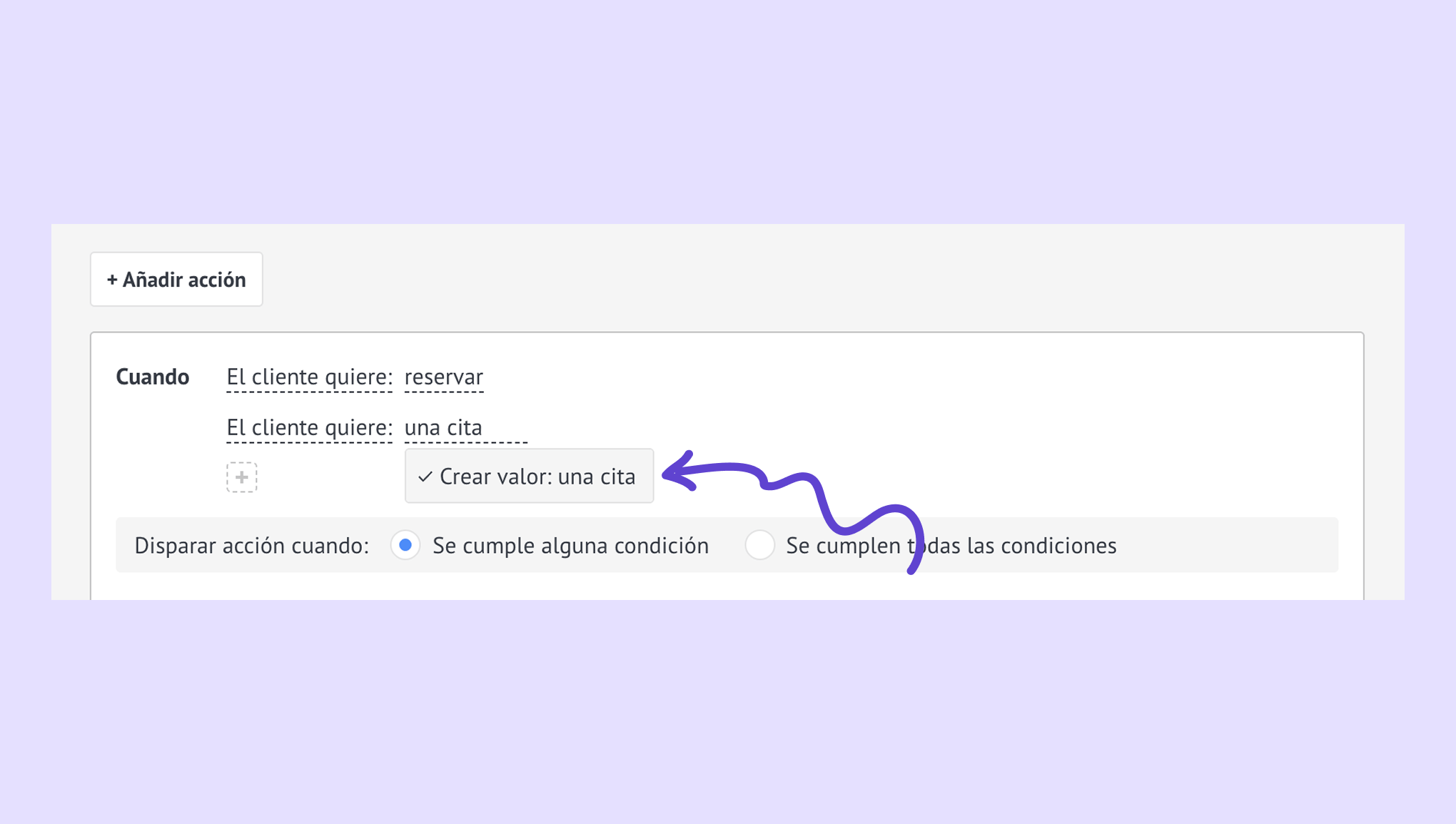Click the dashed plus icon to add condition
Image resolution: width=1456 pixels, height=824 pixels.
pos(242,477)
